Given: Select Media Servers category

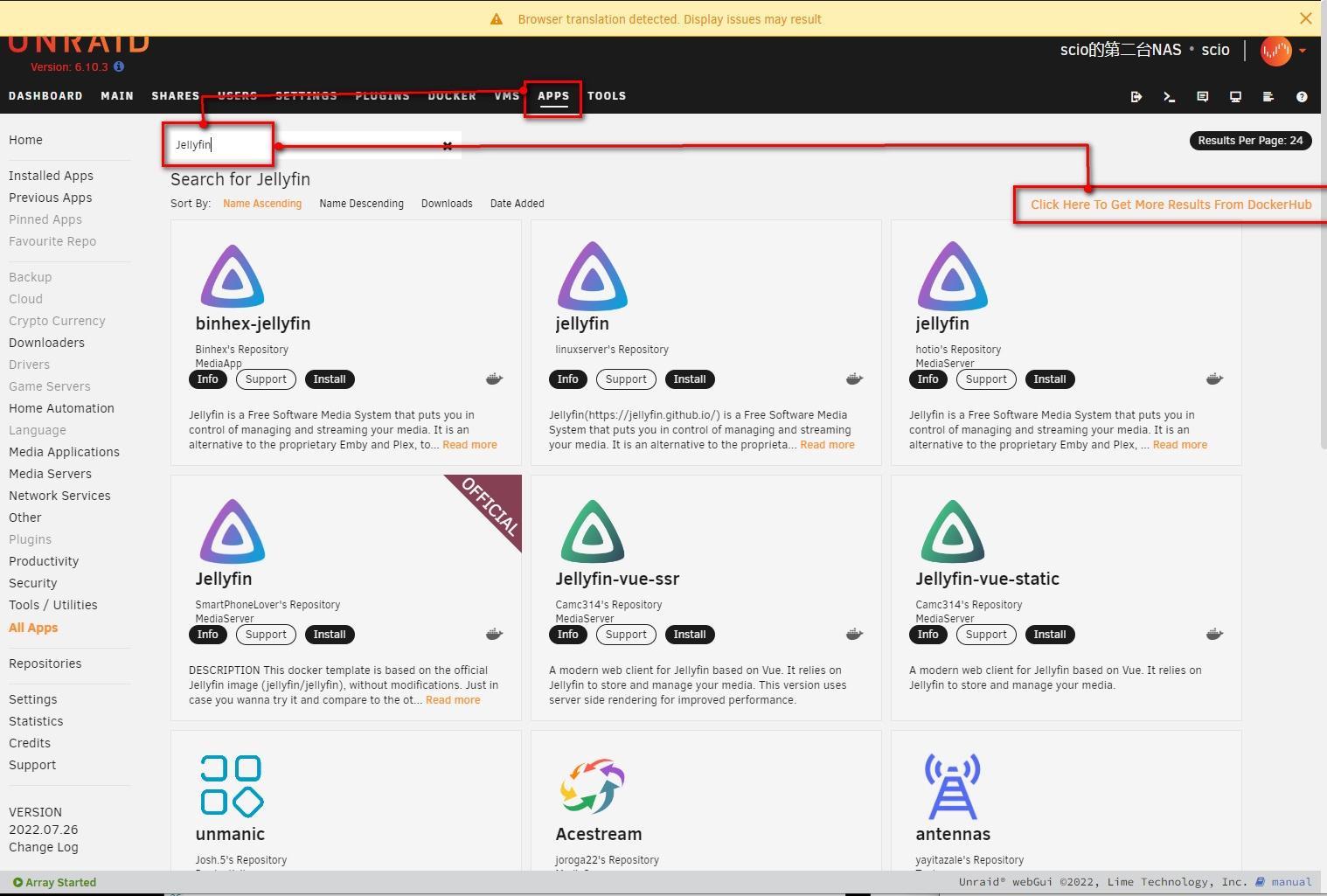Looking at the screenshot, I should tap(50, 474).
